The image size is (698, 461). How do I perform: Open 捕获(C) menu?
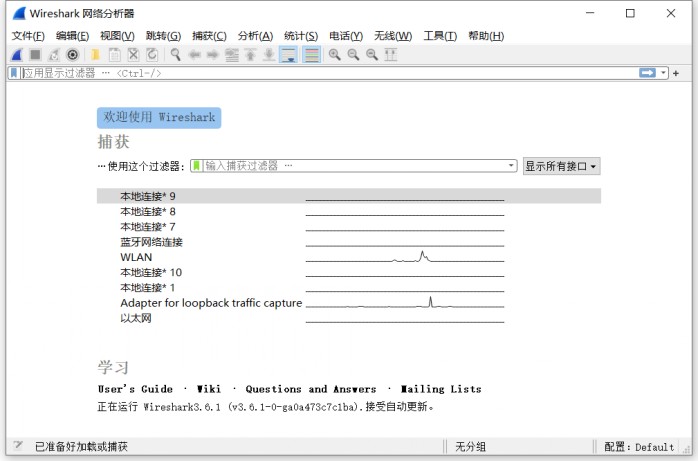pyautogui.click(x=209, y=36)
